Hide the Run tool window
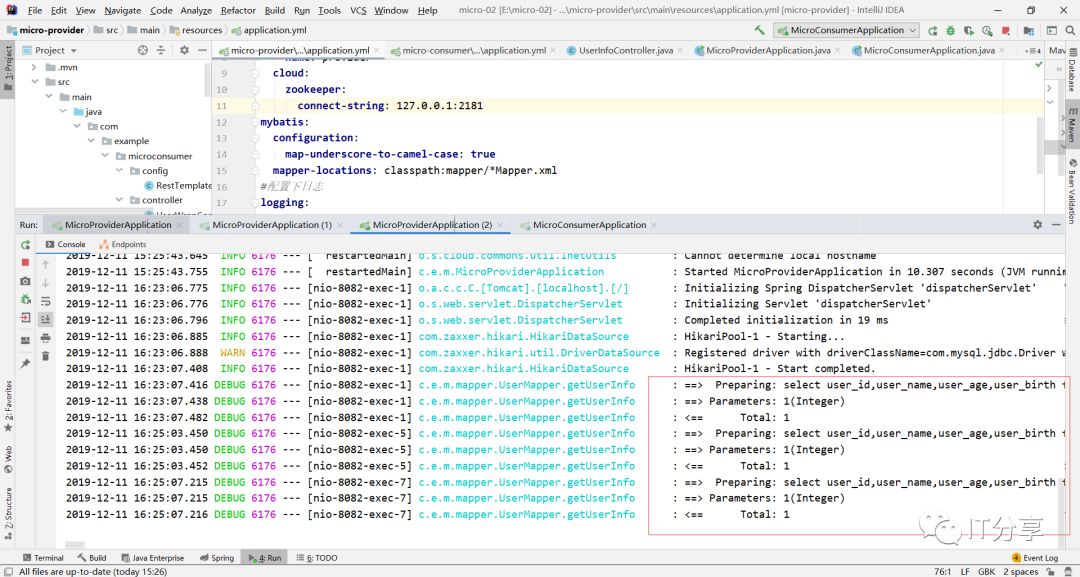The height and width of the screenshot is (577, 1080). [1057, 224]
